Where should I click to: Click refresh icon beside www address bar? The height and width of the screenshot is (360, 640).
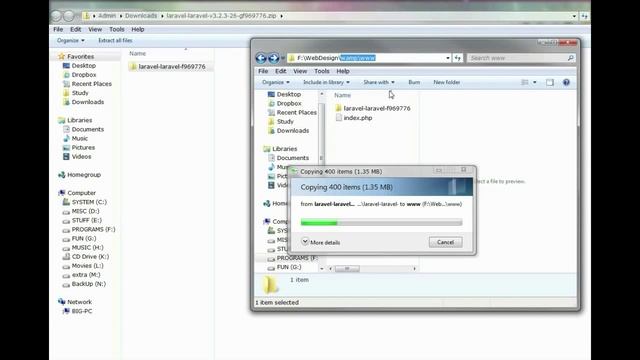pyautogui.click(x=458, y=58)
